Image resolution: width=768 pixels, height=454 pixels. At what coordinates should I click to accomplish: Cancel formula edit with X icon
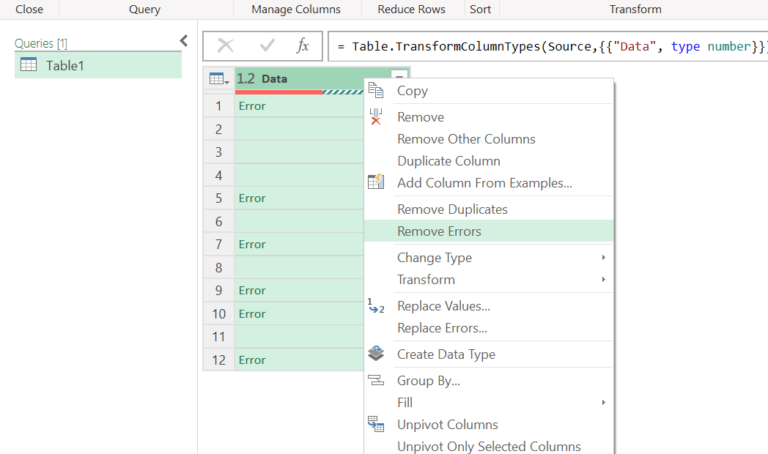point(225,46)
